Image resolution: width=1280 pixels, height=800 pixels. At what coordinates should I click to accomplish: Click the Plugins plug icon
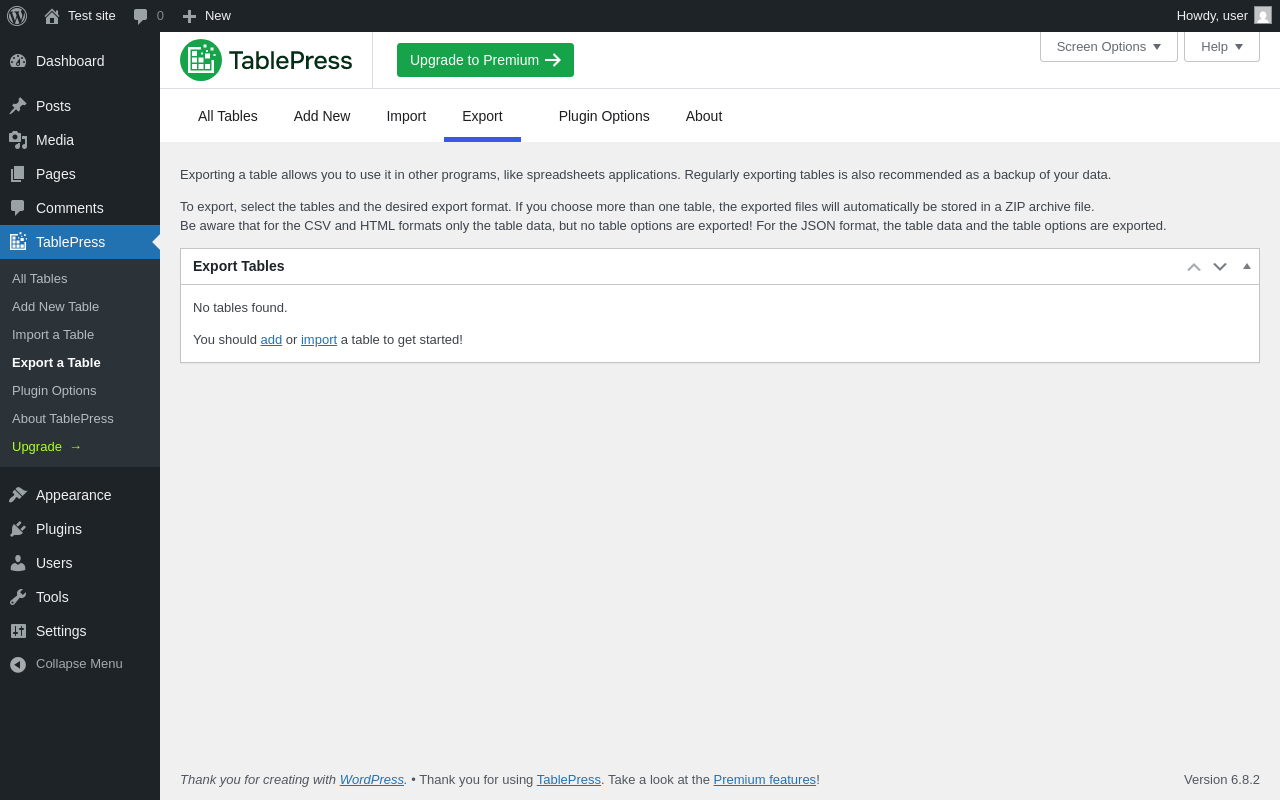pos(18,529)
